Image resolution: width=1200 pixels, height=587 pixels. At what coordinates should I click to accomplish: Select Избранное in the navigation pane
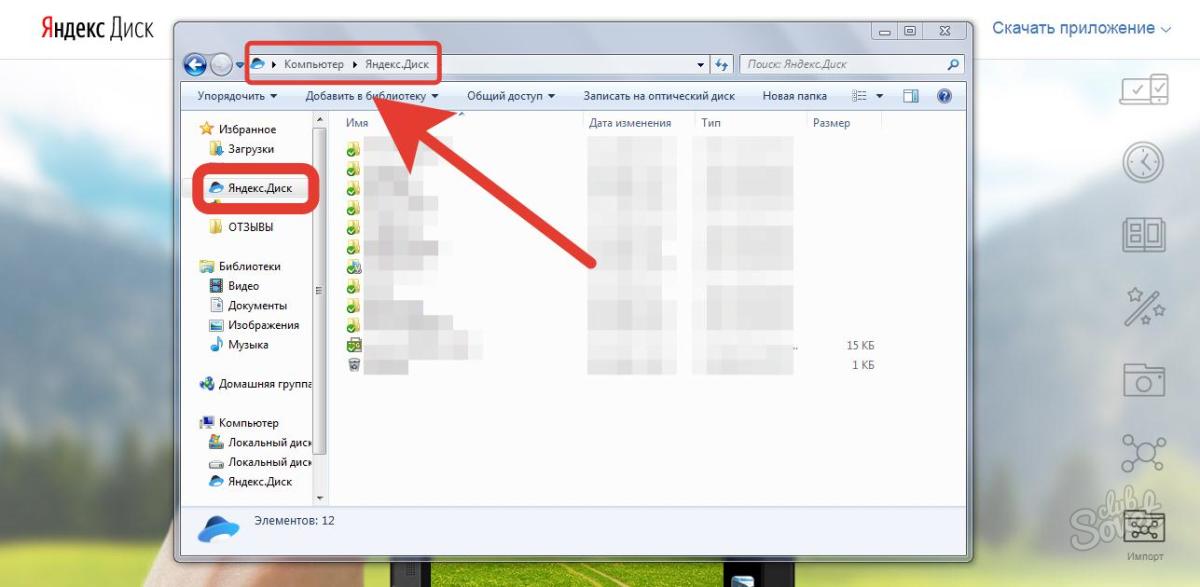tap(246, 129)
